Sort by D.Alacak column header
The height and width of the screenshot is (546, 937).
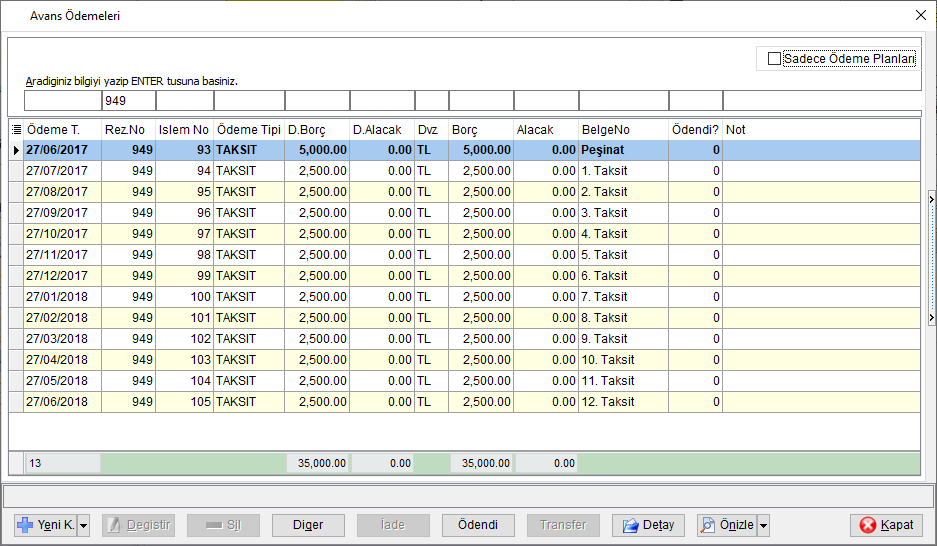click(x=382, y=130)
